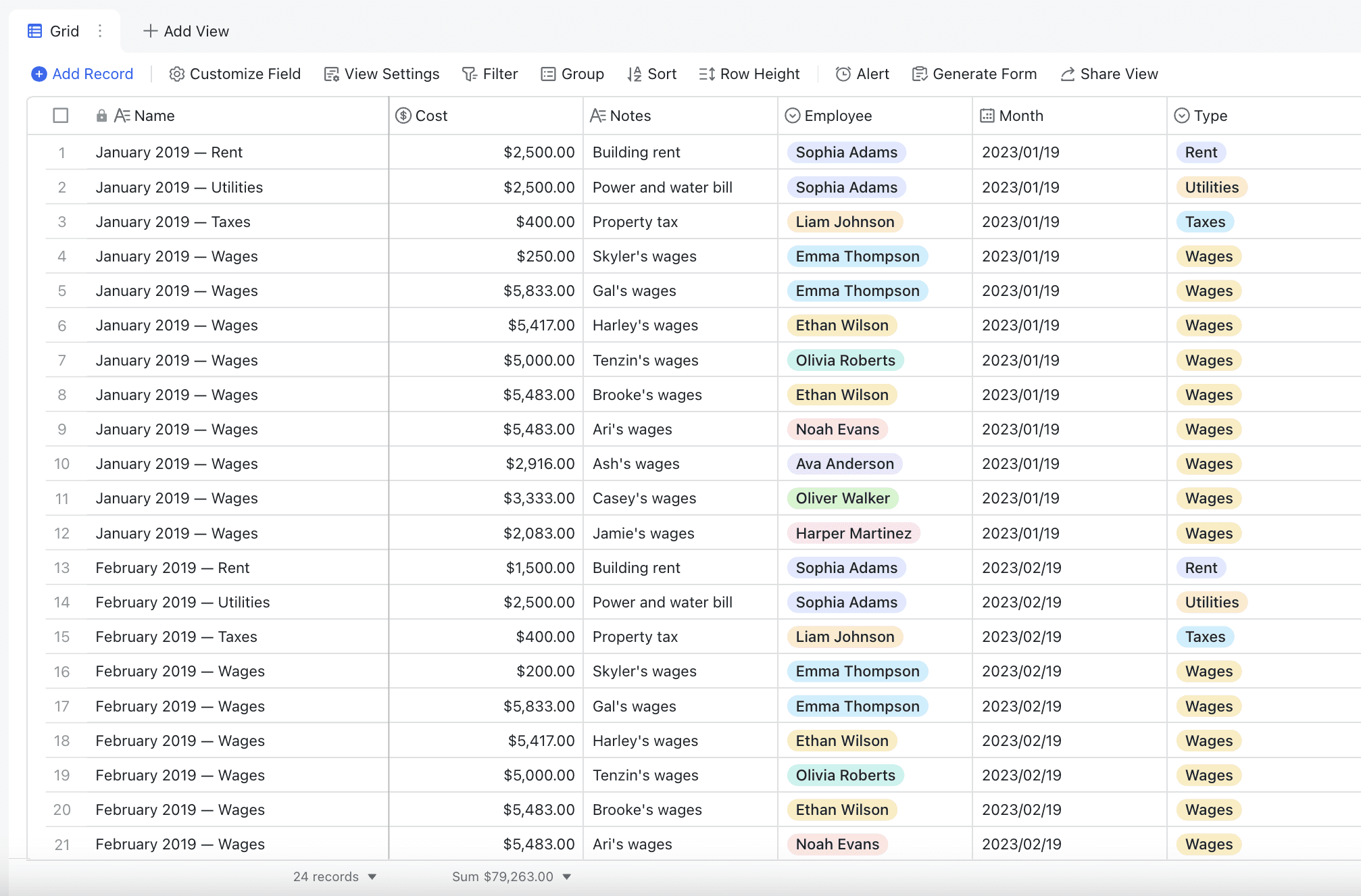
Task: Click the Add View tab
Action: 187,31
